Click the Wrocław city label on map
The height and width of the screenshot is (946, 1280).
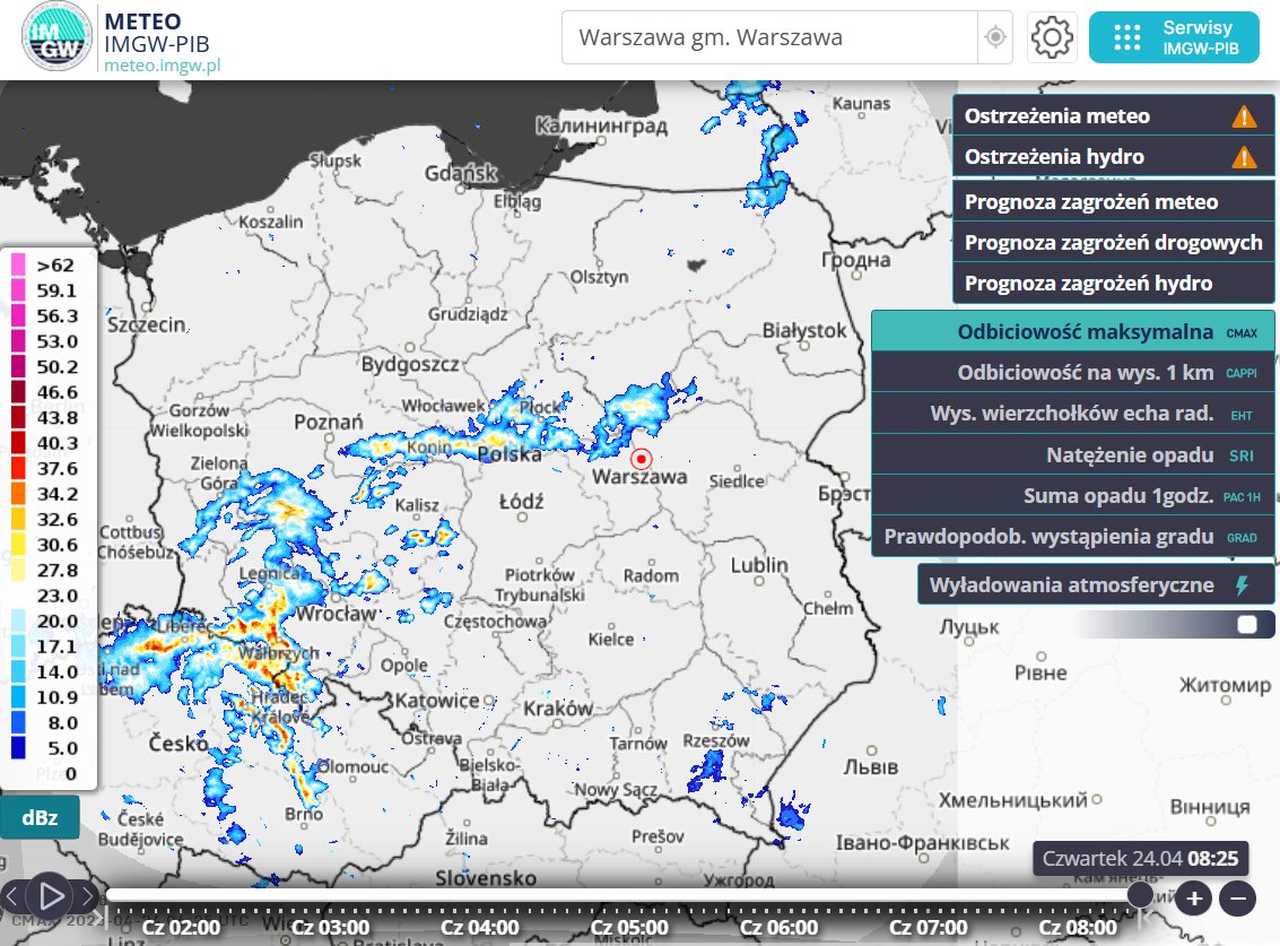click(337, 613)
